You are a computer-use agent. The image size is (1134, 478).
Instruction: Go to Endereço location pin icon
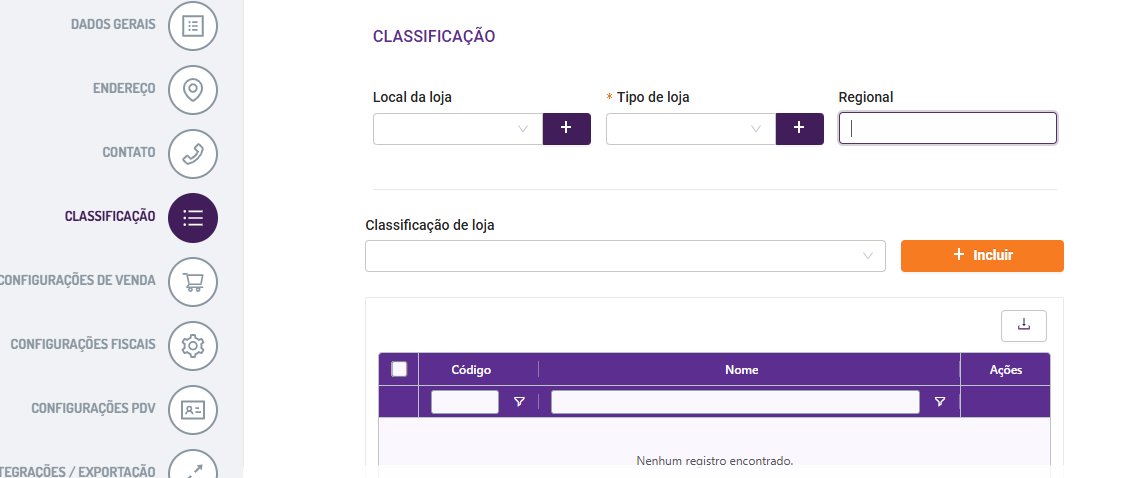[x=192, y=90]
